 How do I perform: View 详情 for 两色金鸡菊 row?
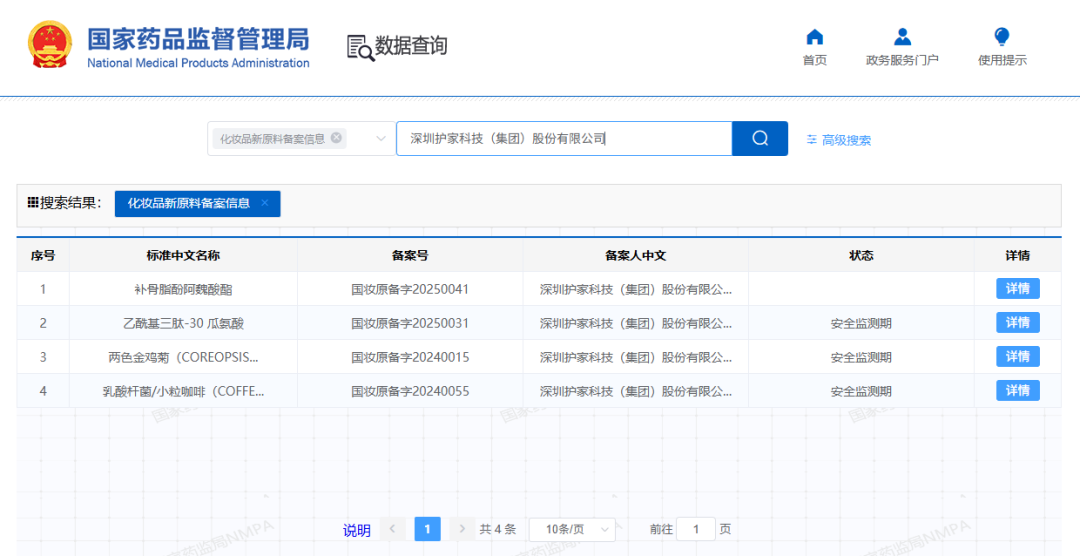click(1017, 357)
